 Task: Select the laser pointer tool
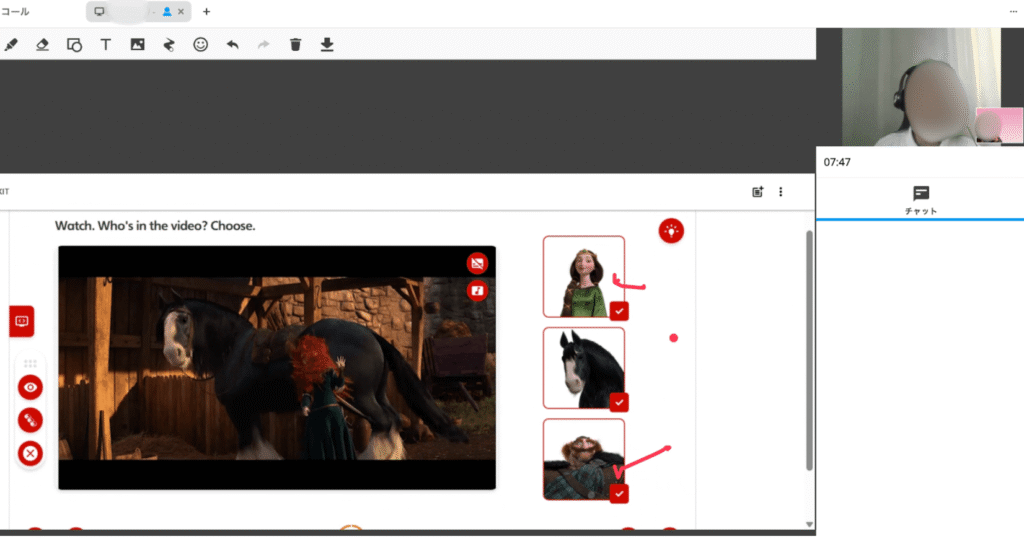pos(169,44)
